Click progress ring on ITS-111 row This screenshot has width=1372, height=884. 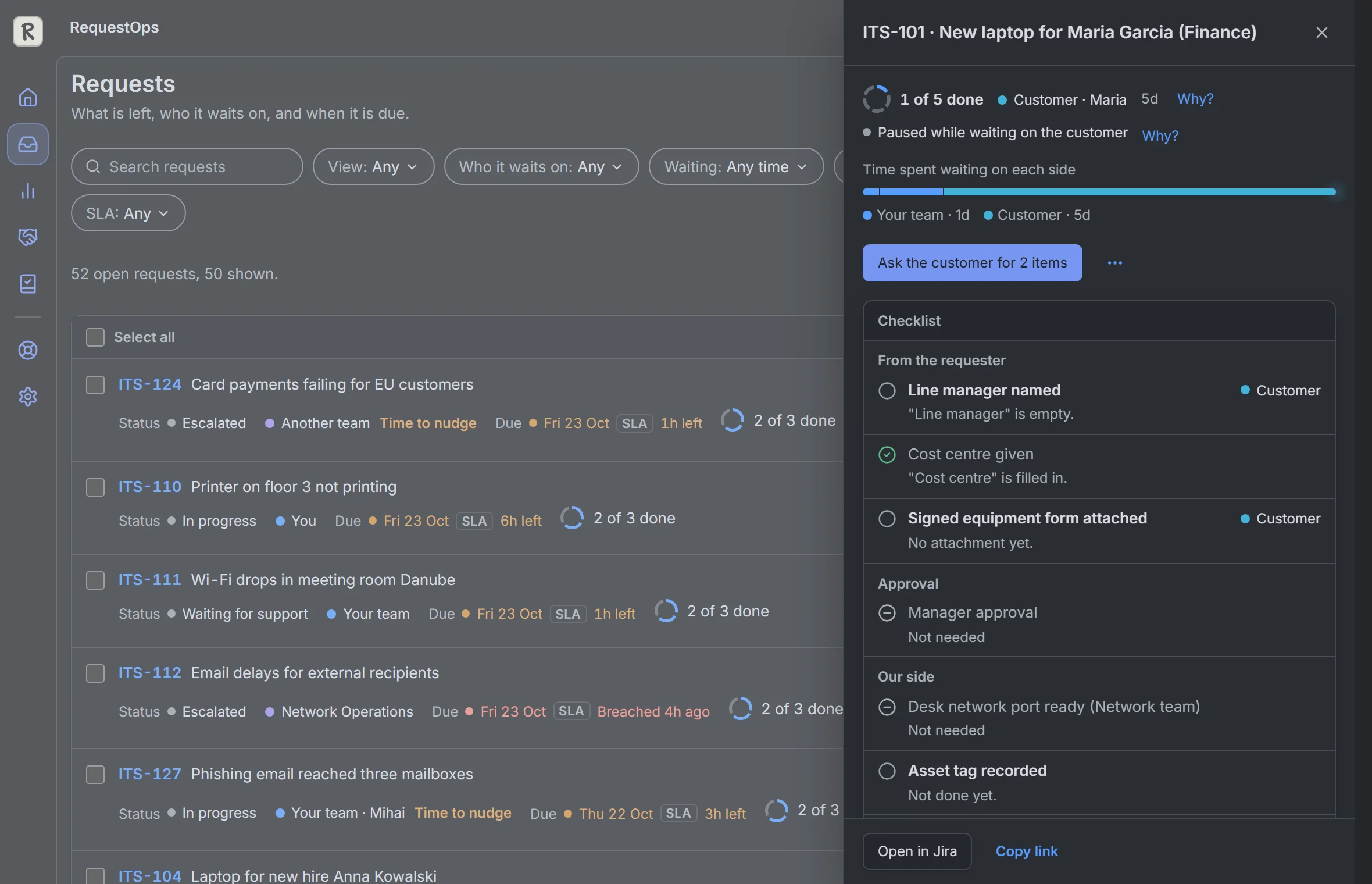[666, 611]
